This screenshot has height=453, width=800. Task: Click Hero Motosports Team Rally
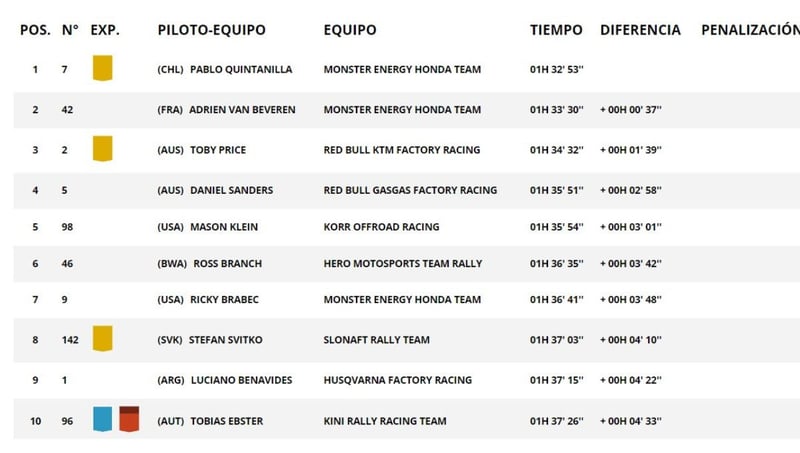click(402, 264)
